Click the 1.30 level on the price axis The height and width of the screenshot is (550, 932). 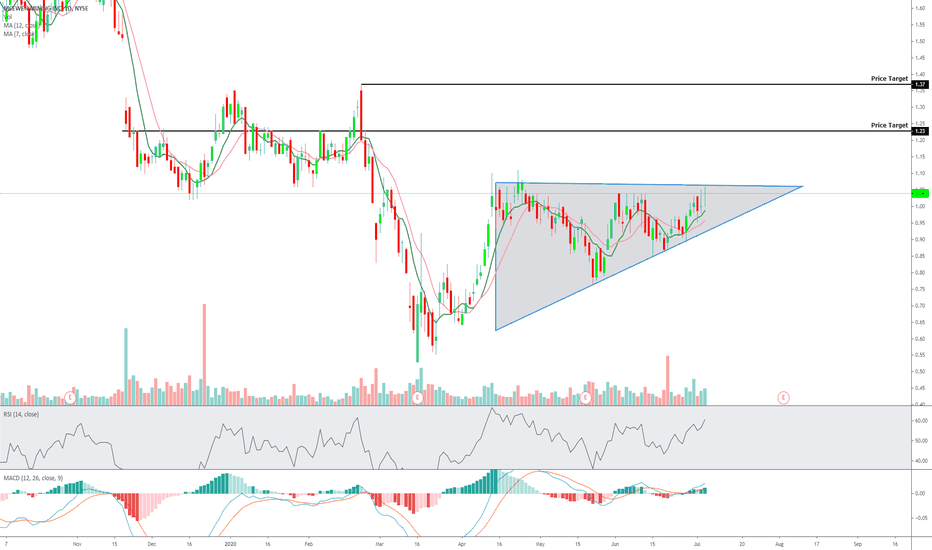point(920,107)
